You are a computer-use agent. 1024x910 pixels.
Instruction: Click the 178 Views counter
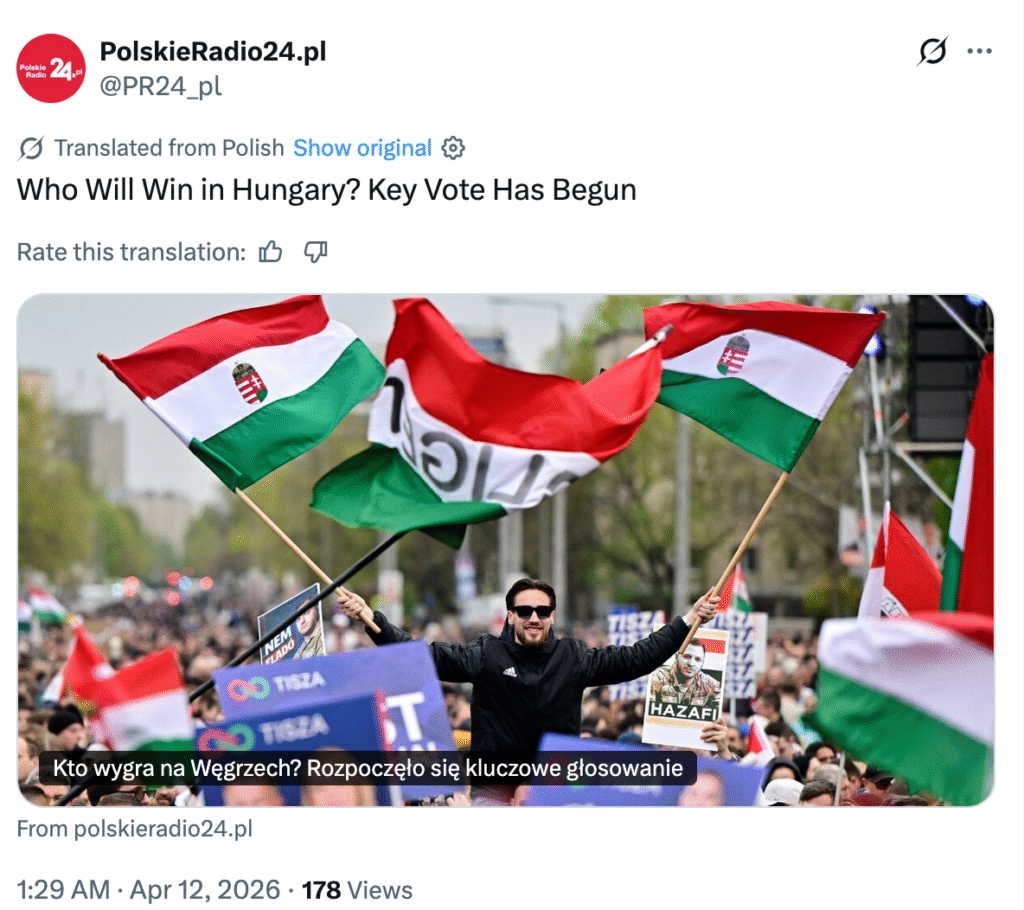pyautogui.click(x=357, y=890)
